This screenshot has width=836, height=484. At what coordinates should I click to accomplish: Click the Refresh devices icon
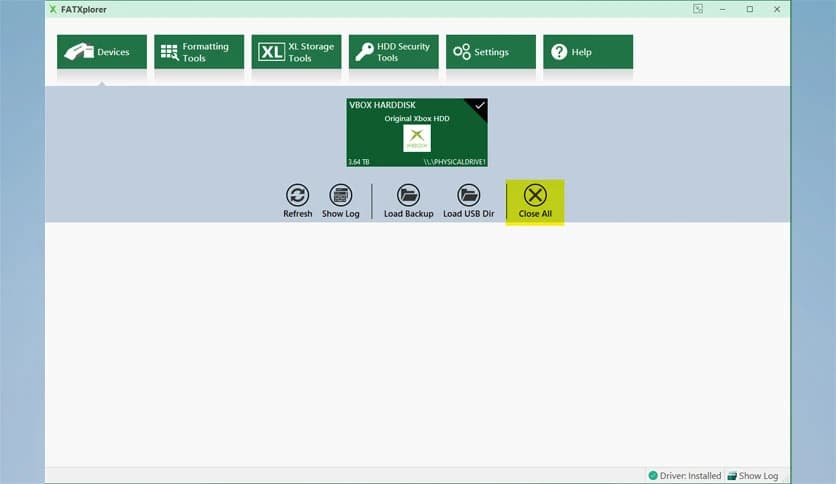tap(298, 195)
